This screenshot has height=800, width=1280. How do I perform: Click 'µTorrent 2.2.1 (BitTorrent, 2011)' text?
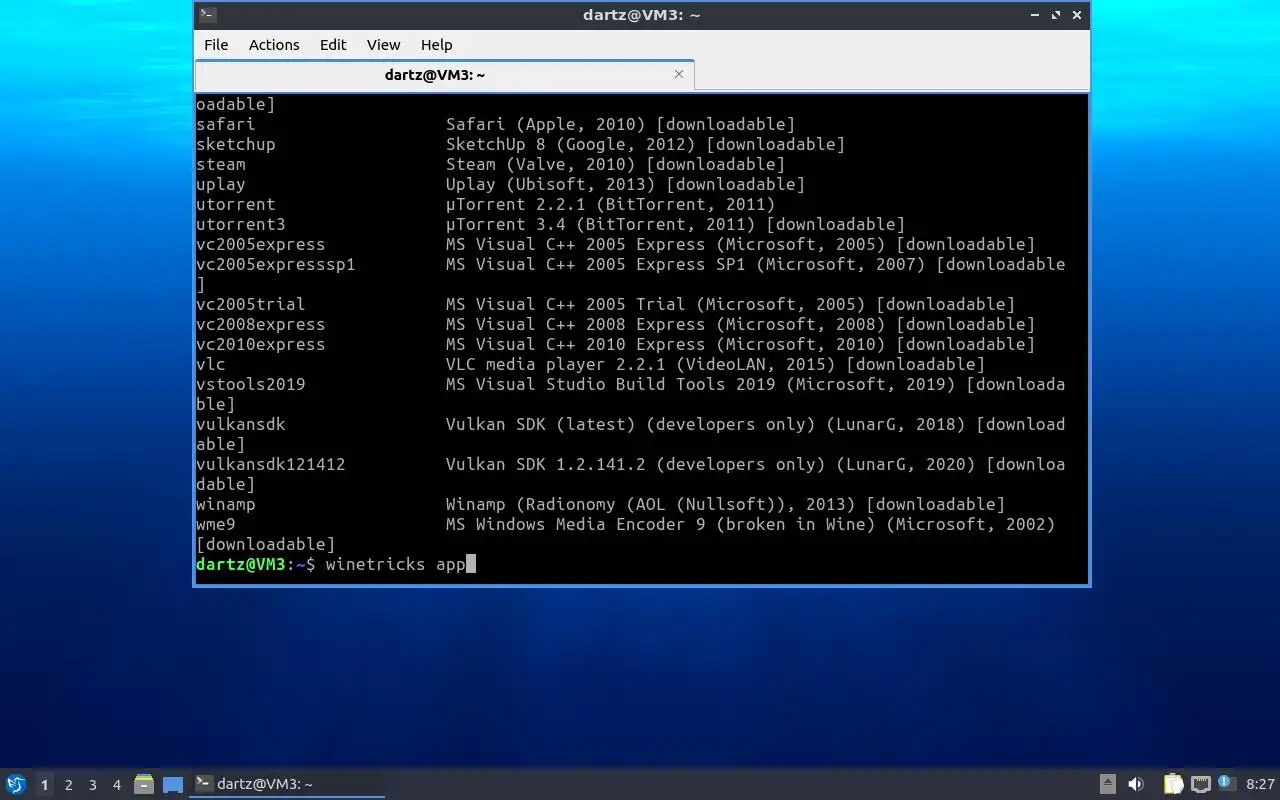(x=610, y=204)
